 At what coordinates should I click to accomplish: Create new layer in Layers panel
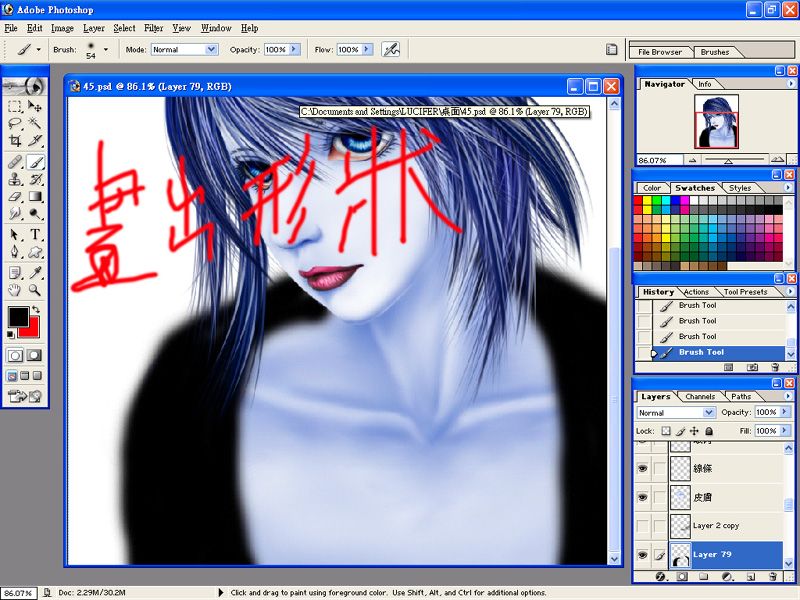click(751, 577)
